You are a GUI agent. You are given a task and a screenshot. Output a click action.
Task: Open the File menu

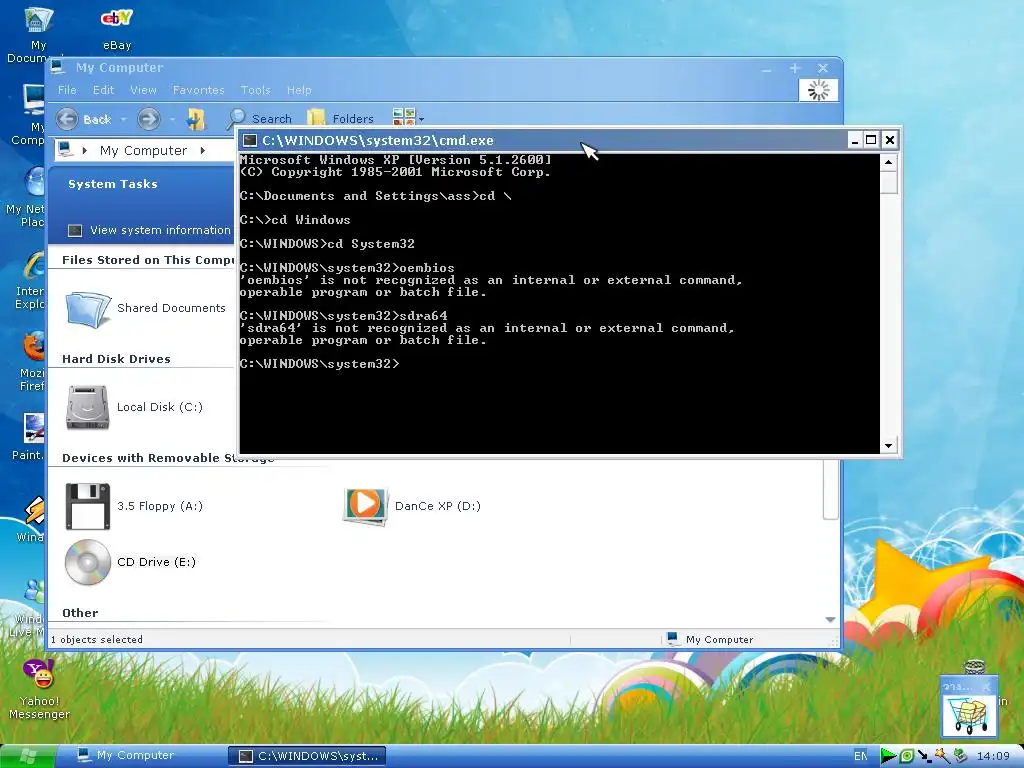click(67, 90)
